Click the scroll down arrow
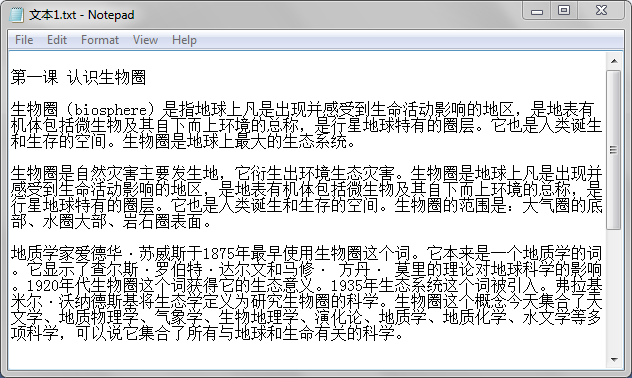This screenshot has height=378, width=632. coord(614,359)
